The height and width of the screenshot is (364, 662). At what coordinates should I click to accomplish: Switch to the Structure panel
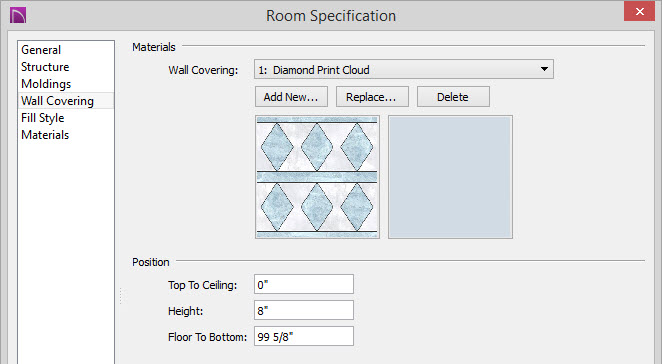[x=45, y=67]
